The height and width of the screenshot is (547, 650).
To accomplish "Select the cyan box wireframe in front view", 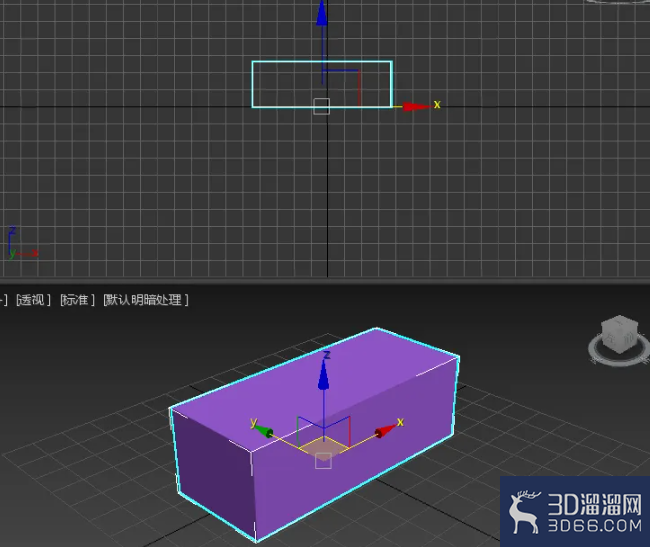I will coord(322,84).
